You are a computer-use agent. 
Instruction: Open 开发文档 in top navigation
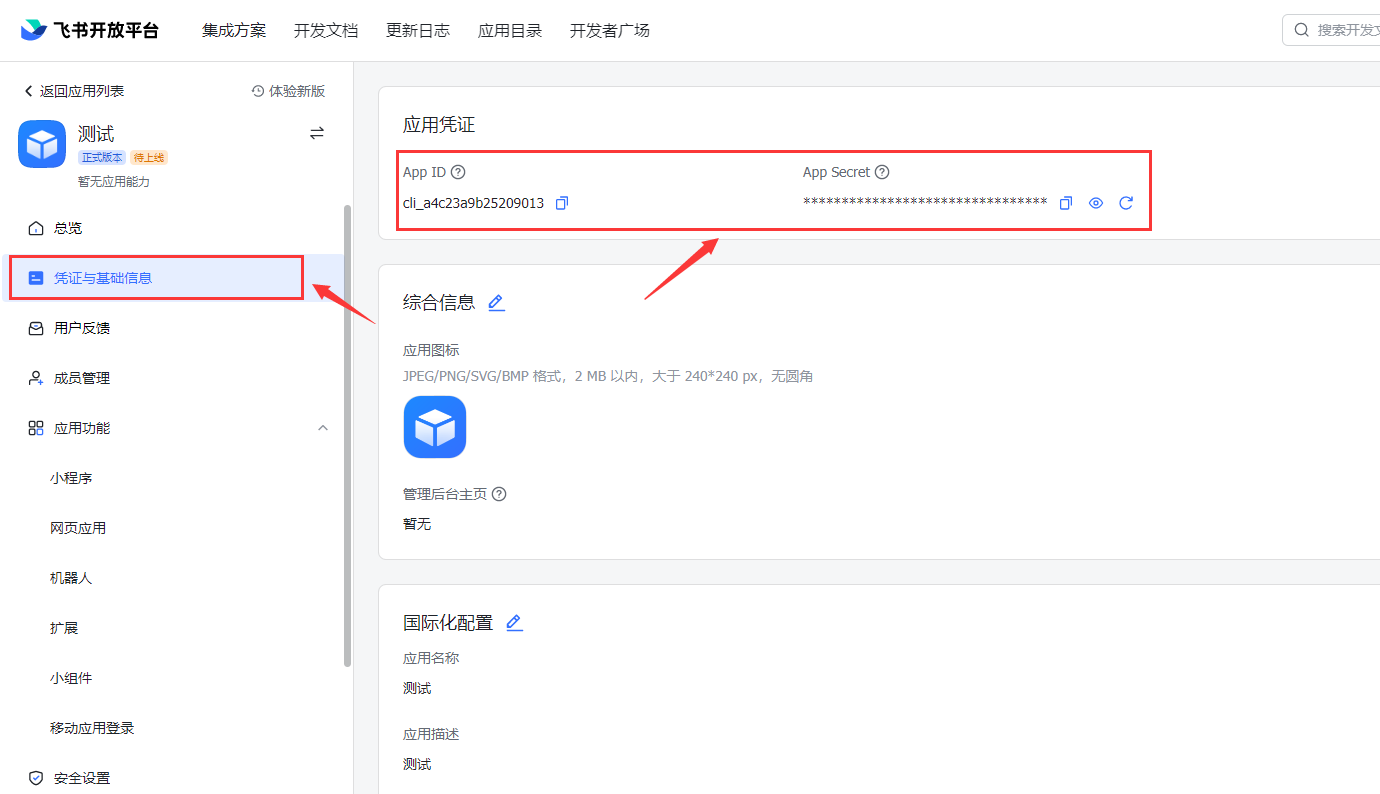tap(326, 30)
